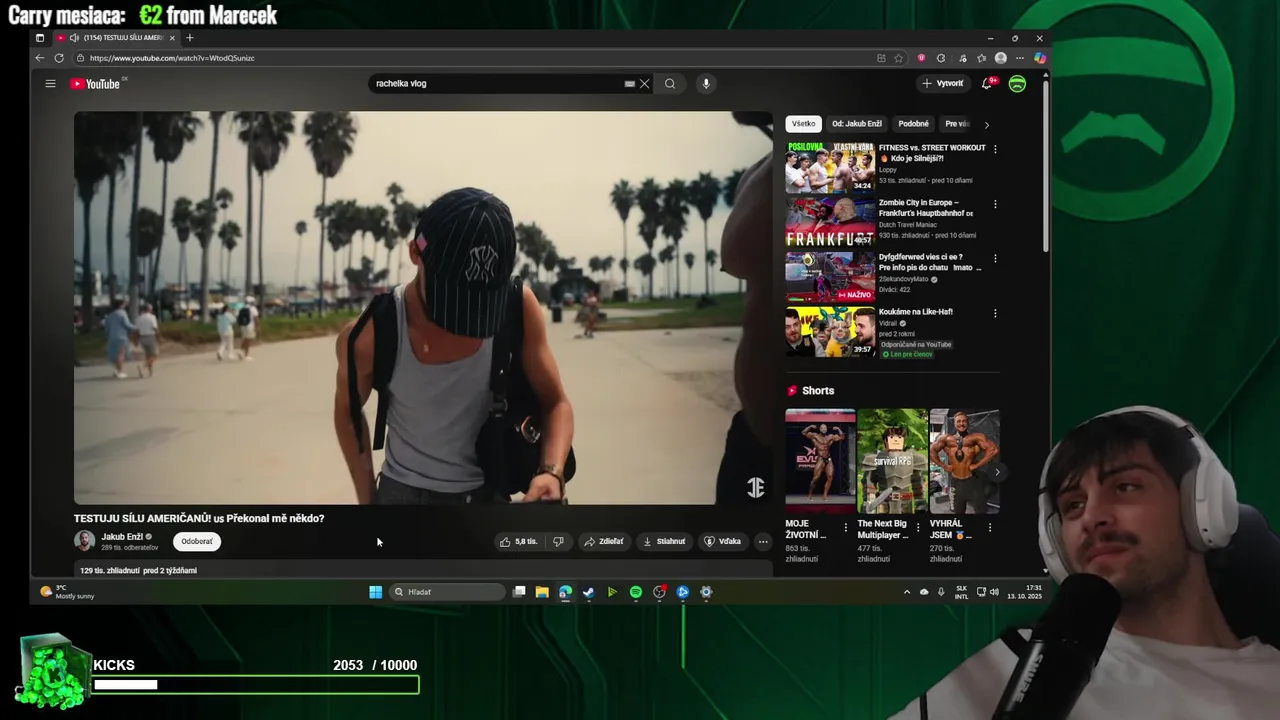Open The Next Big Multiplayer short
This screenshot has width=1280, height=720.
pyautogui.click(x=892, y=461)
